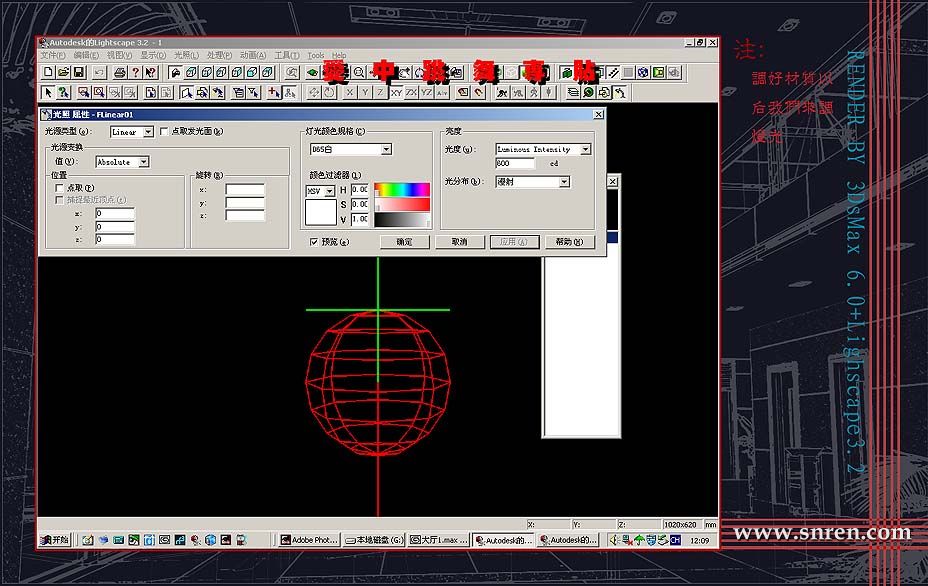Click the white color preview swatch

click(x=320, y=212)
